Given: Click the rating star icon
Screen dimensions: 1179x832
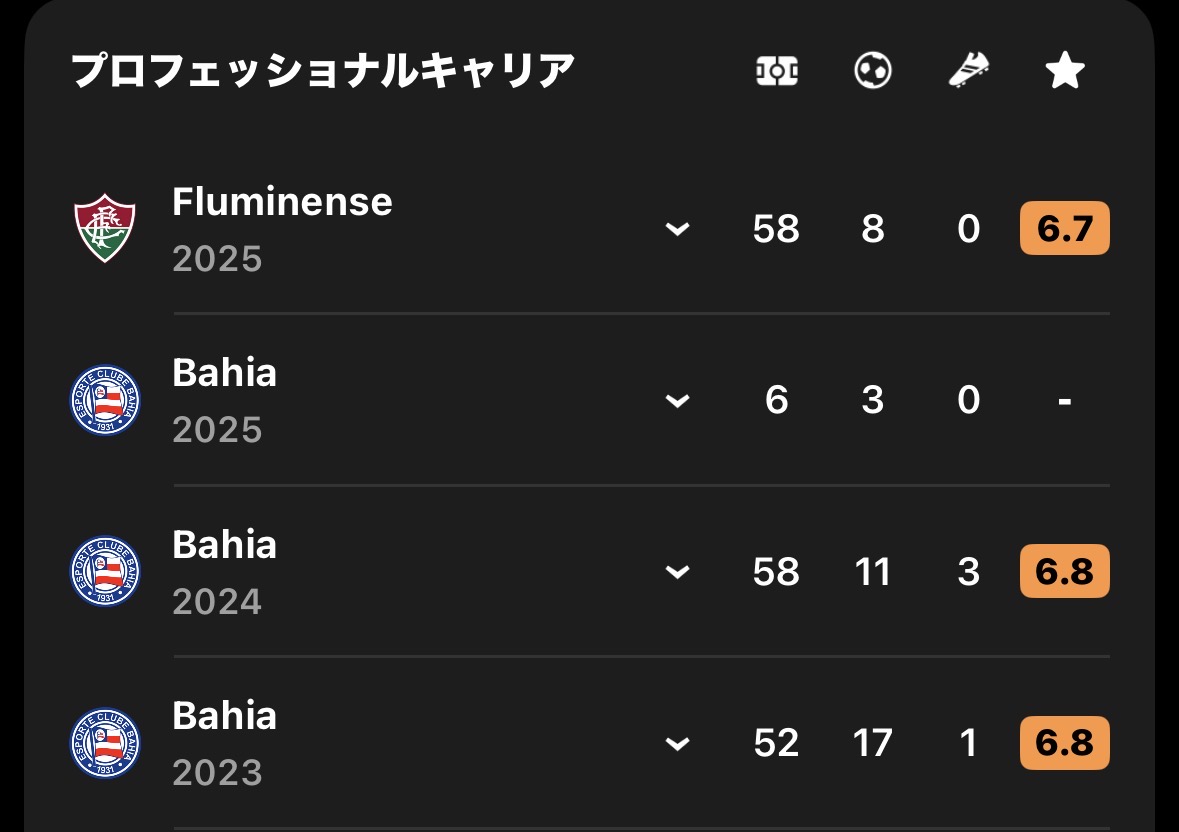Looking at the screenshot, I should [1064, 71].
